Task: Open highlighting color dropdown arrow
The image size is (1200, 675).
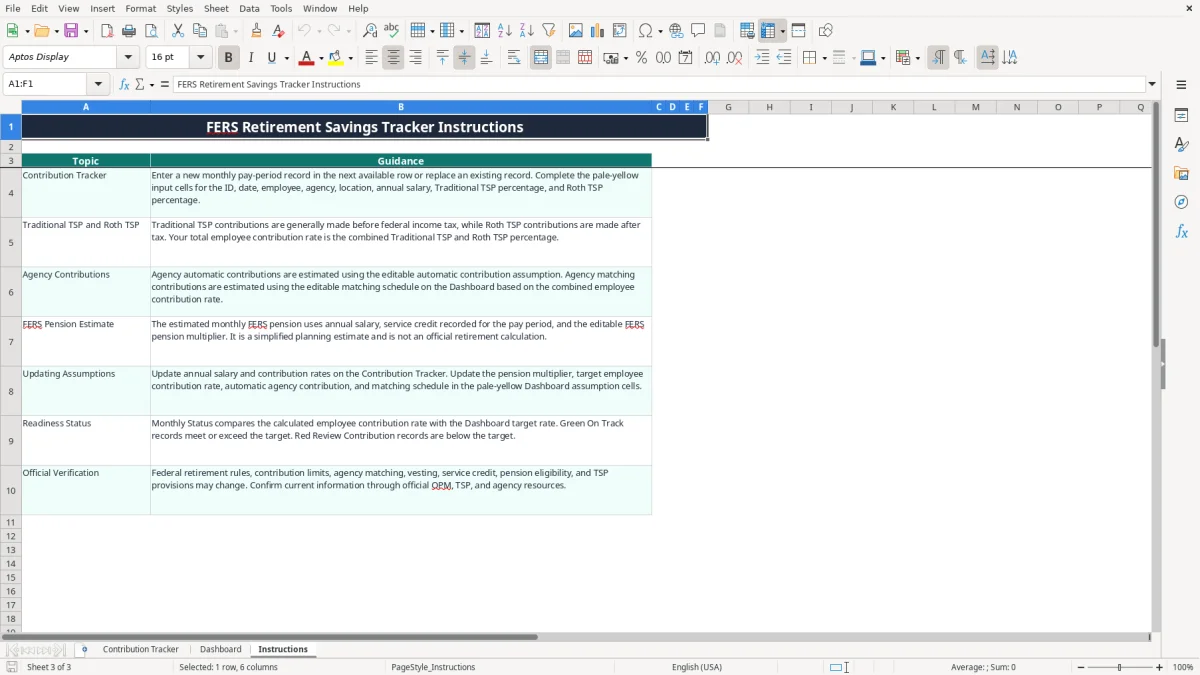Action: 350,58
